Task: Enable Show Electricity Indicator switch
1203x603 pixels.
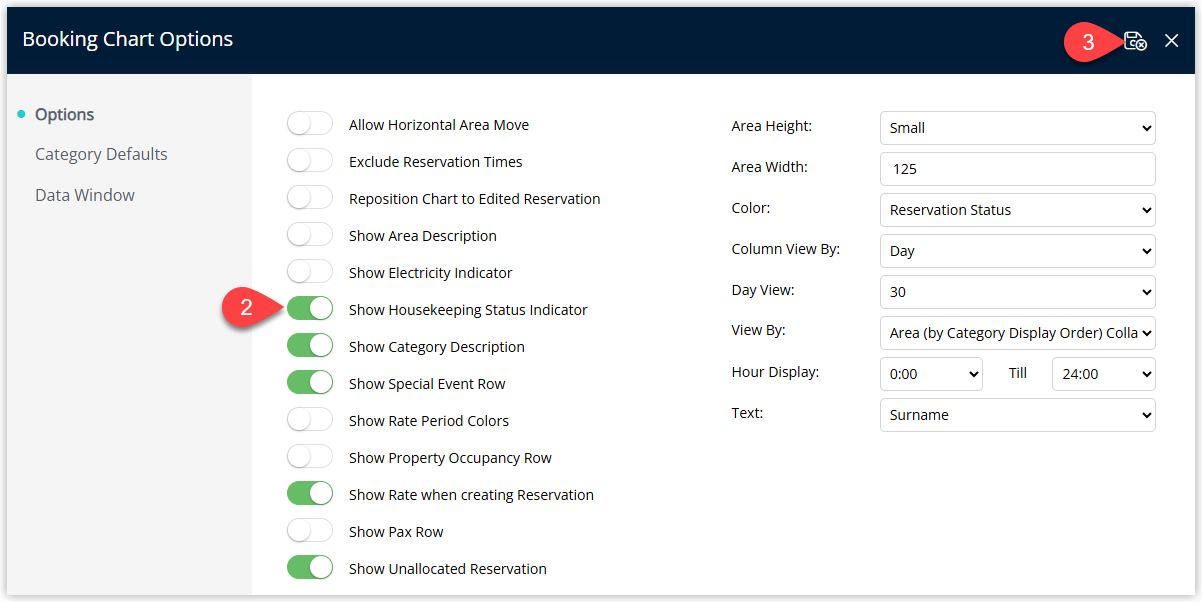Action: point(310,272)
